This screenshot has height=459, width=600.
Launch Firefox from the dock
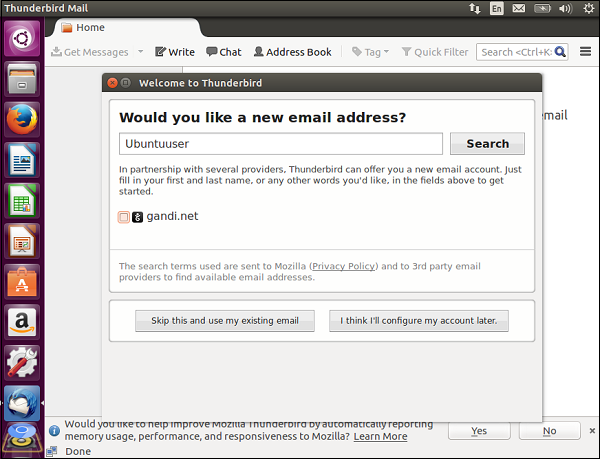coord(22,119)
